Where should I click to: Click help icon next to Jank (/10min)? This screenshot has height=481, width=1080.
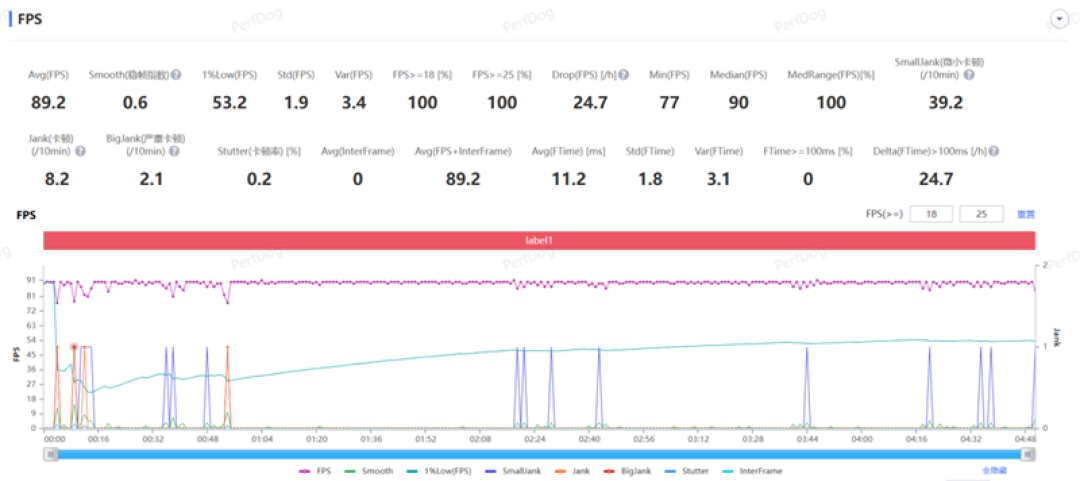tap(80, 151)
